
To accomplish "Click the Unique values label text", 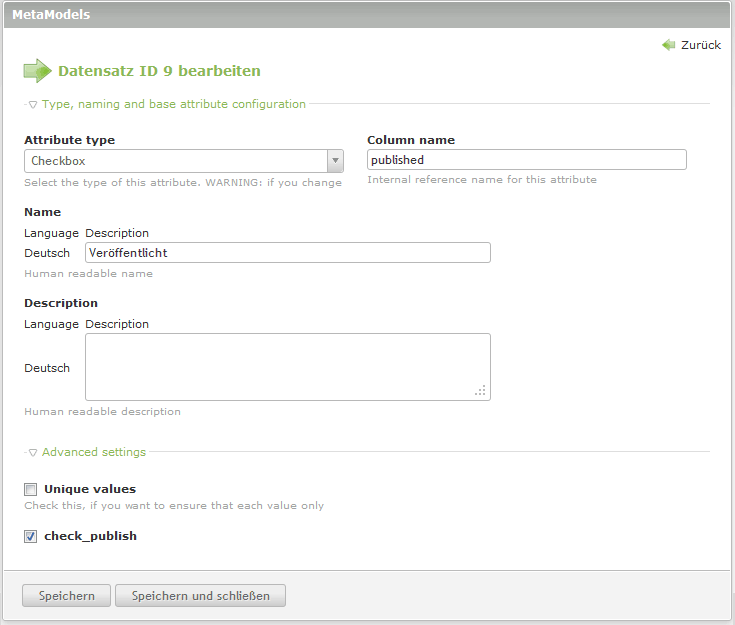I will point(90,489).
